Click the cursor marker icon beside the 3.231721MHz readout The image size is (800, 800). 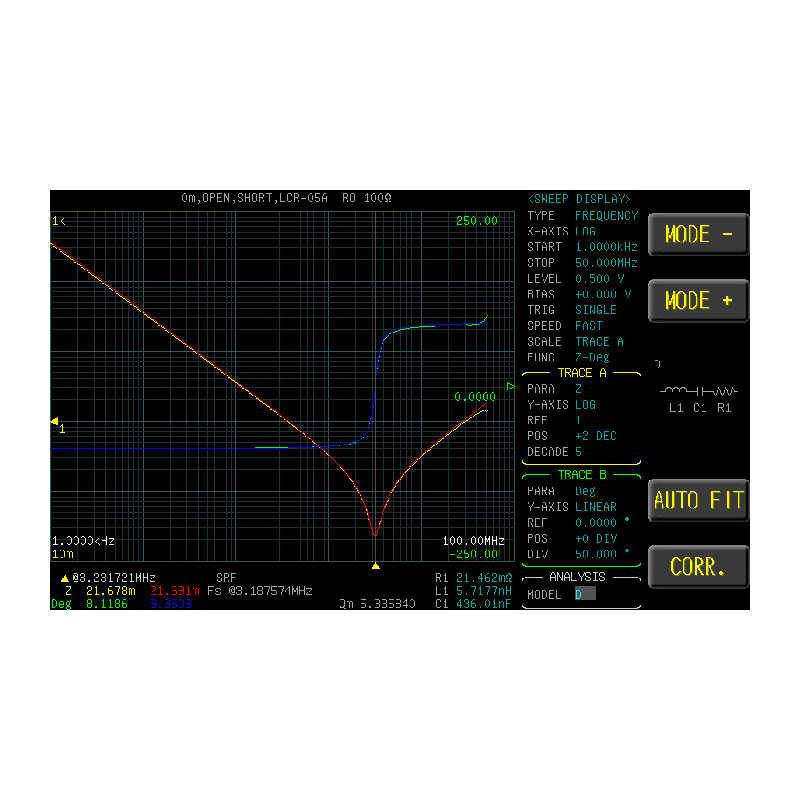click(x=65, y=578)
